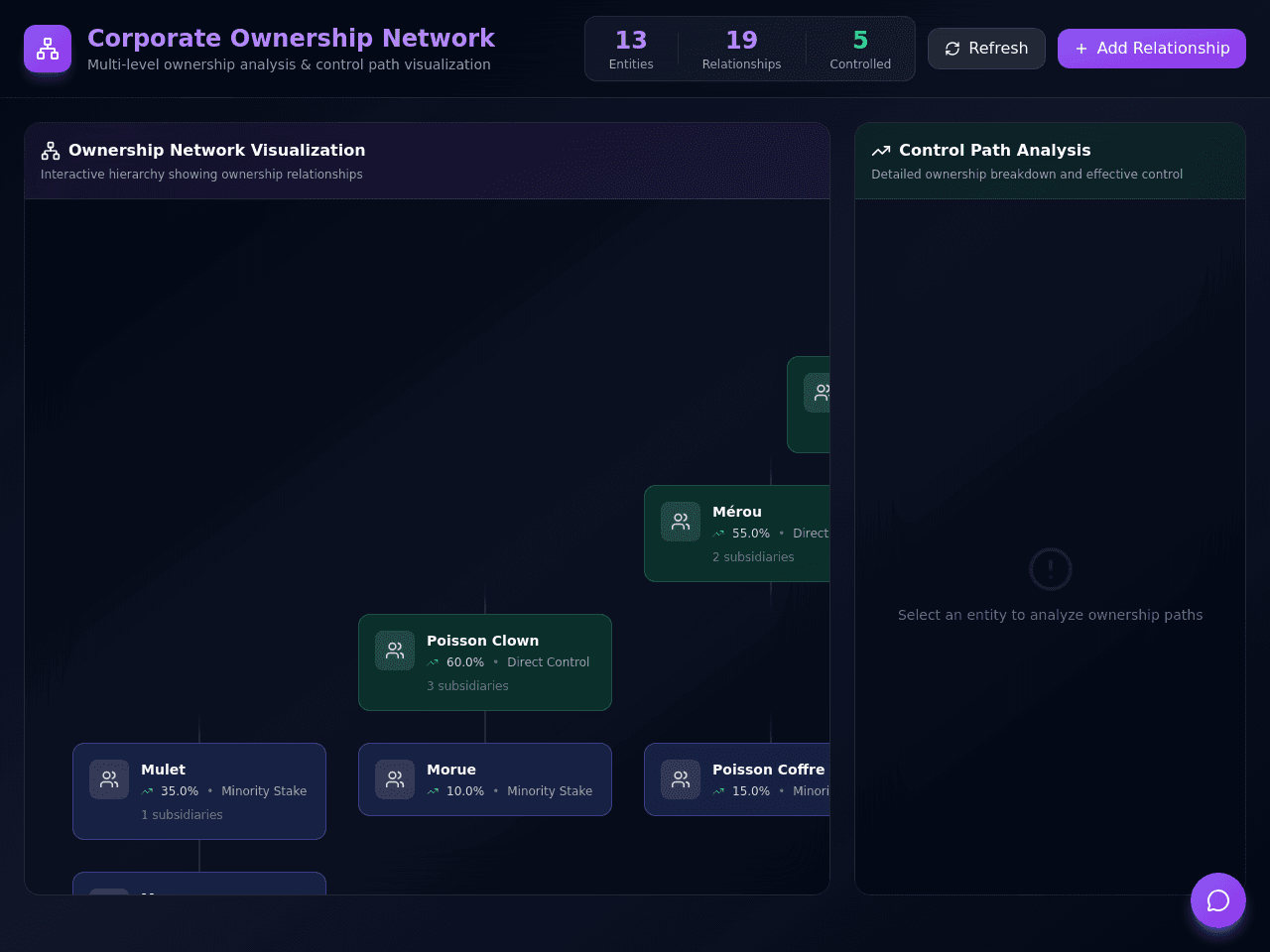Viewport: 1270px width, 952px height.
Task: Click the 13 Entities stat
Action: tap(631, 50)
